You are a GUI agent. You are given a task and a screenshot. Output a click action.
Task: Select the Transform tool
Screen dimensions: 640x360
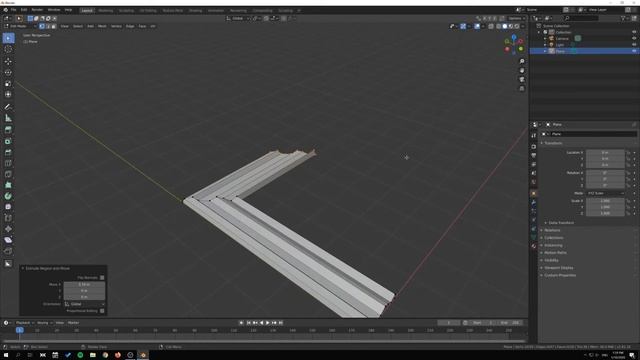click(x=8, y=94)
